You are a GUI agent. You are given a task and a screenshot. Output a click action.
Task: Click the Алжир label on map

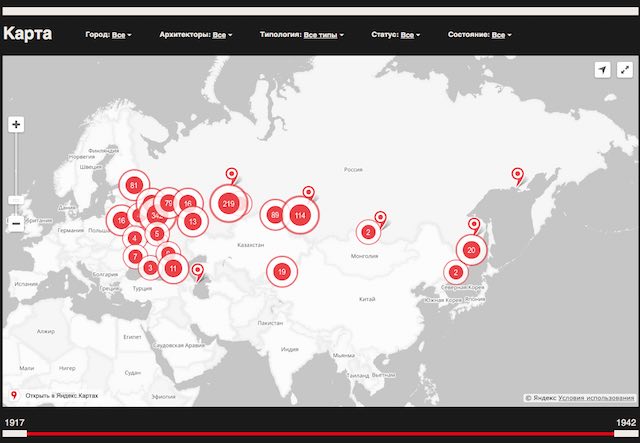click(46, 331)
